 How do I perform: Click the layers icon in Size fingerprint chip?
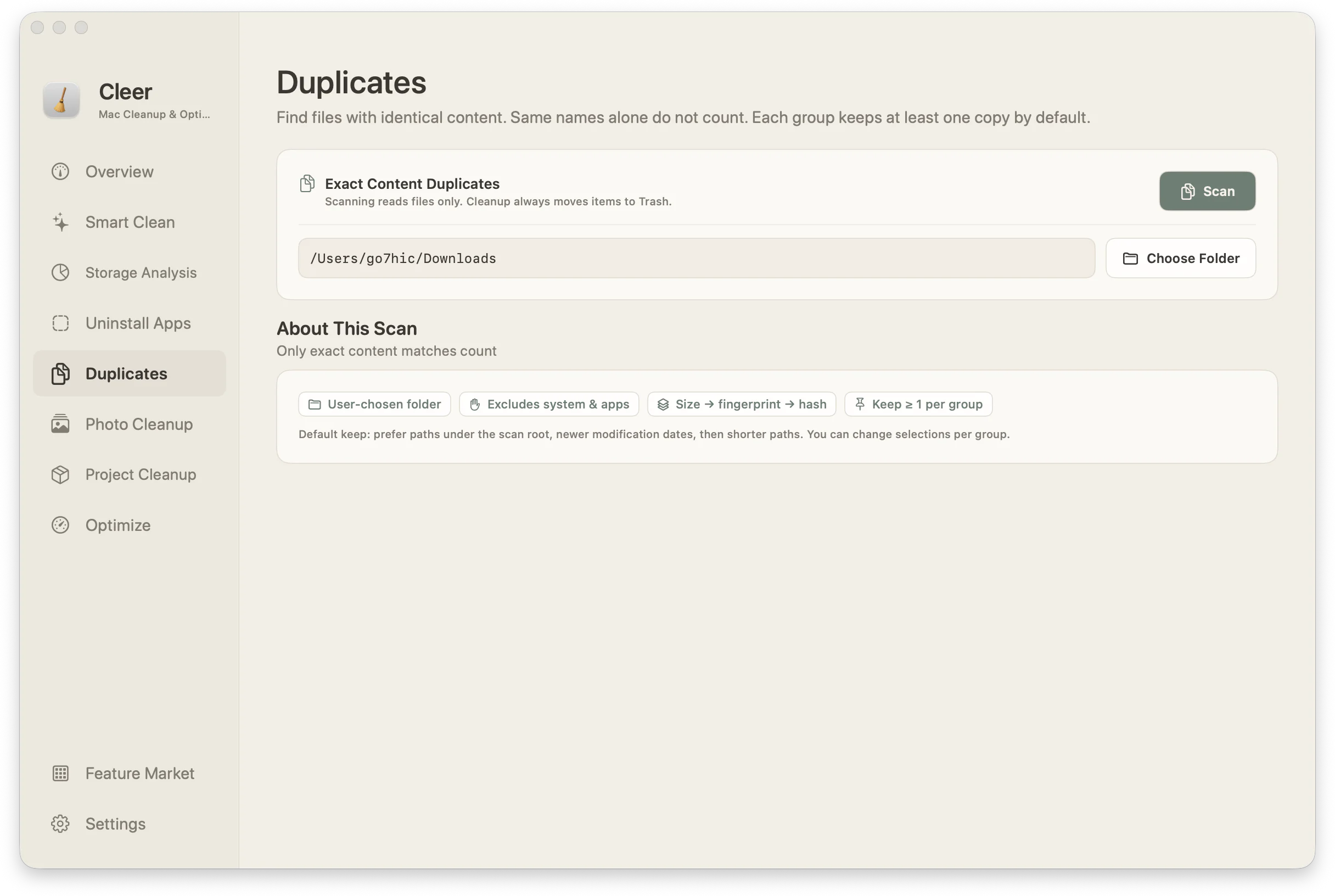(663, 405)
